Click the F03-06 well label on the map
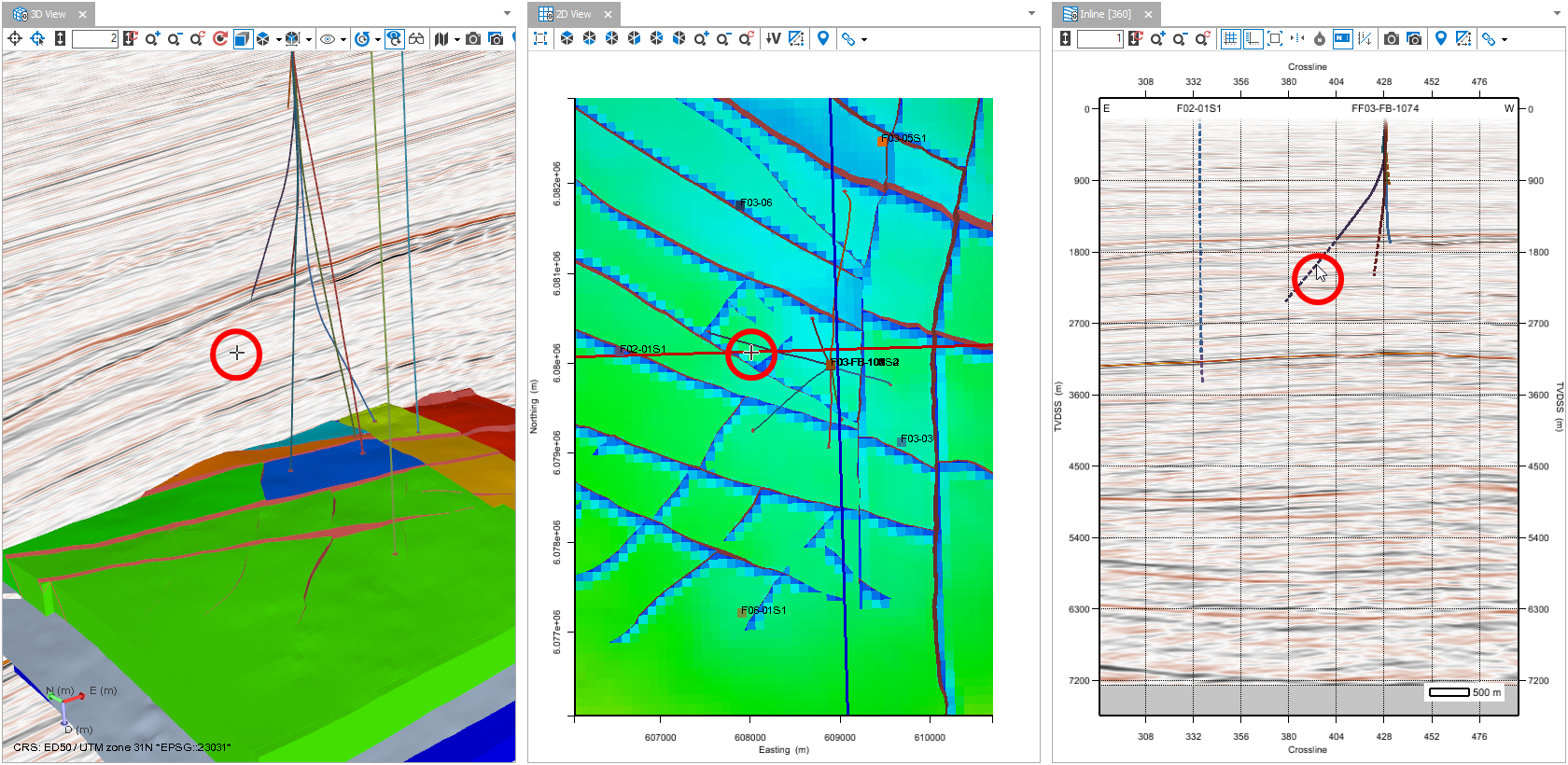Screen dimensions: 1568x765 tap(756, 202)
